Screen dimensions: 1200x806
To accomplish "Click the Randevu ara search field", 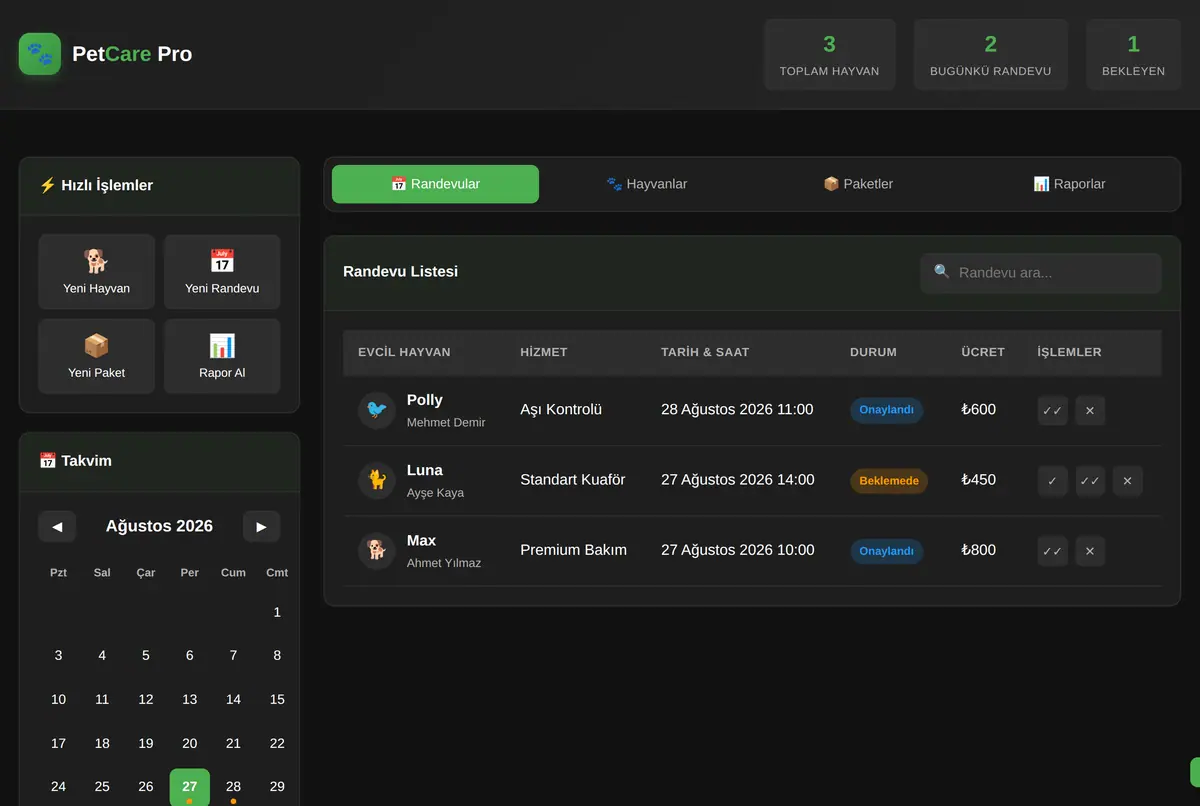I will pyautogui.click(x=1041, y=272).
